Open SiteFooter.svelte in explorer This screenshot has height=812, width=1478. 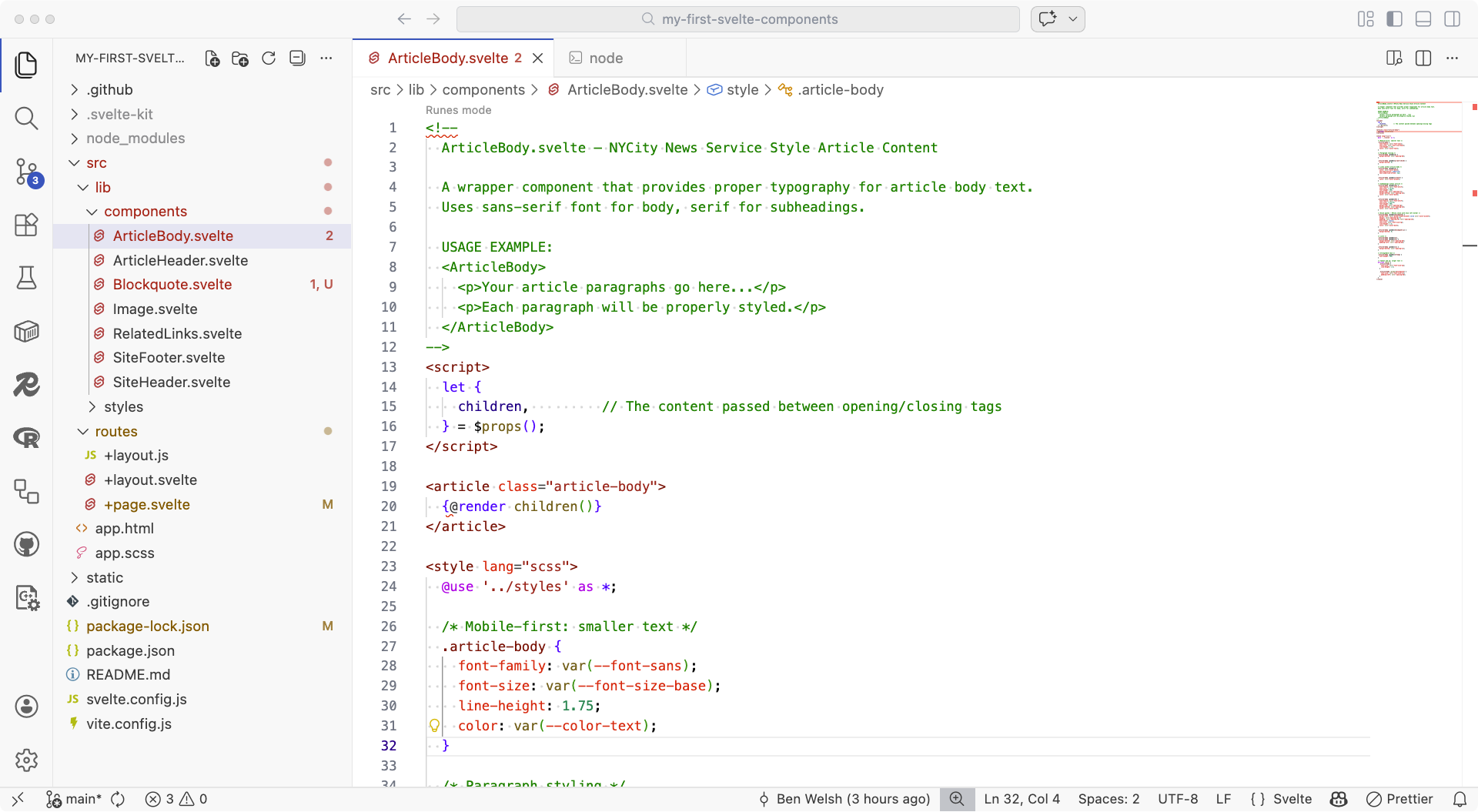tap(202, 358)
